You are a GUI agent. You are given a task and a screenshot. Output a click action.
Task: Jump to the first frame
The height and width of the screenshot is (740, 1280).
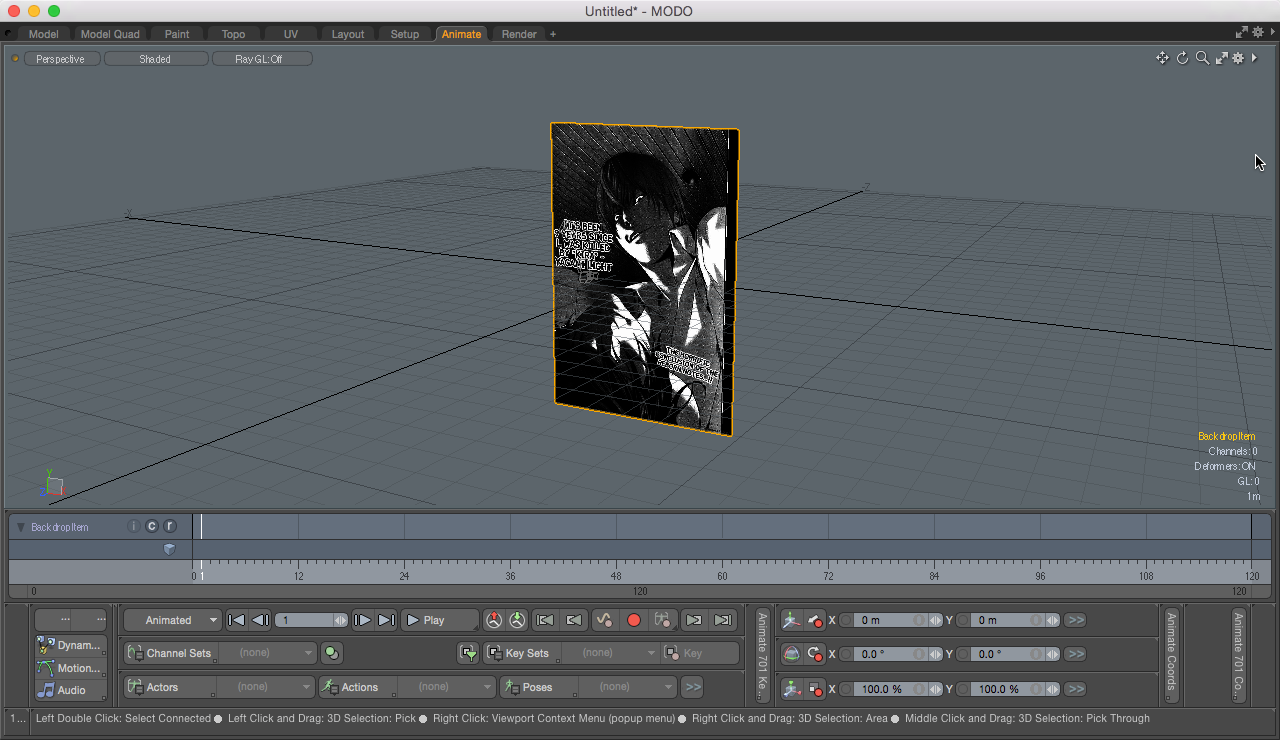tap(237, 620)
